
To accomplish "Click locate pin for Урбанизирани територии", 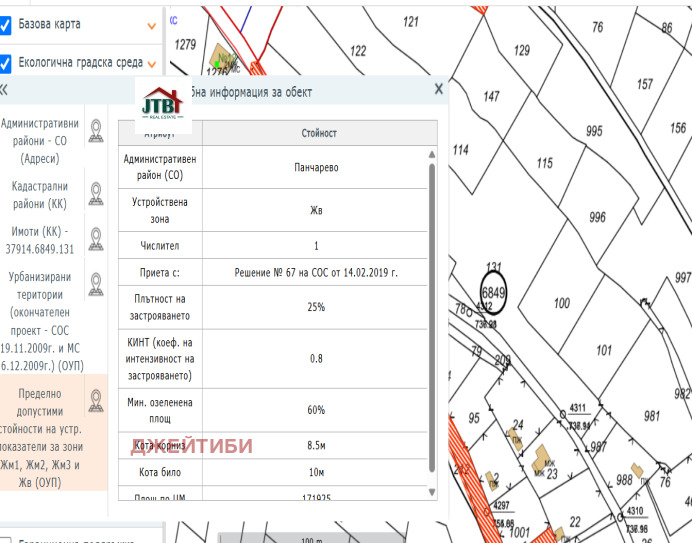I will 96,284.
